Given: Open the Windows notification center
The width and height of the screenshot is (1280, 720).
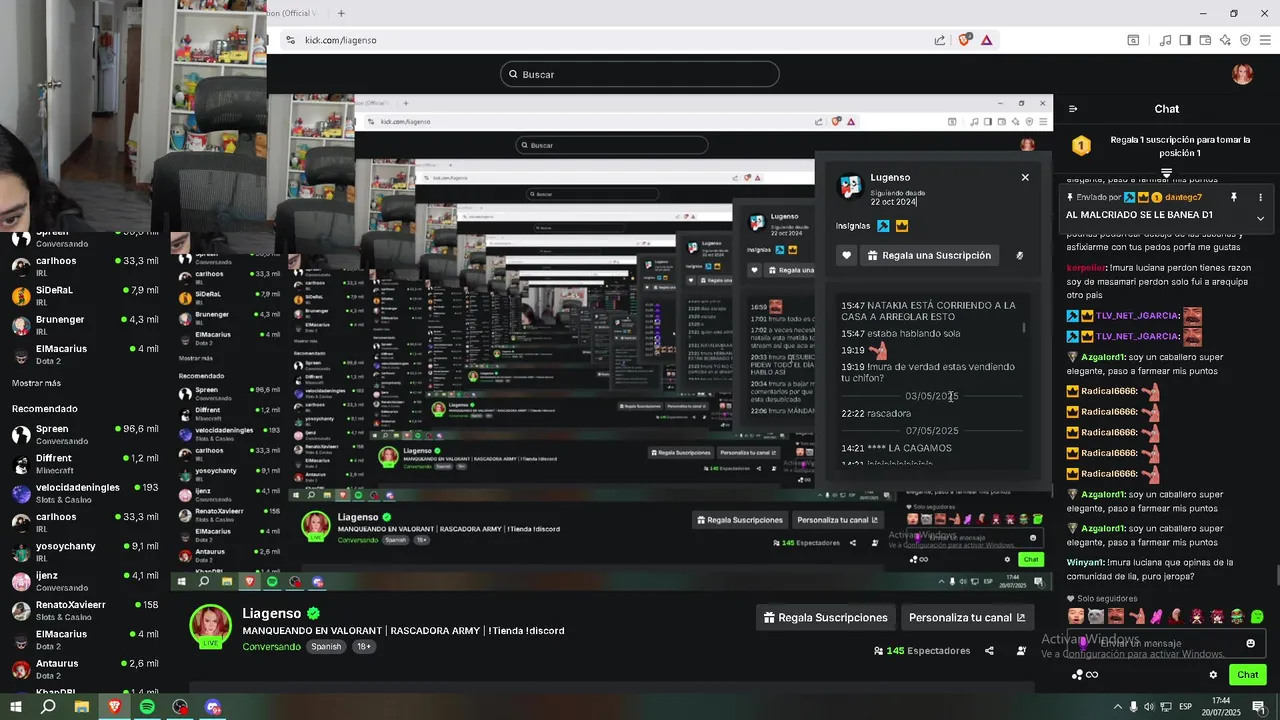Looking at the screenshot, I should pos(1260,707).
